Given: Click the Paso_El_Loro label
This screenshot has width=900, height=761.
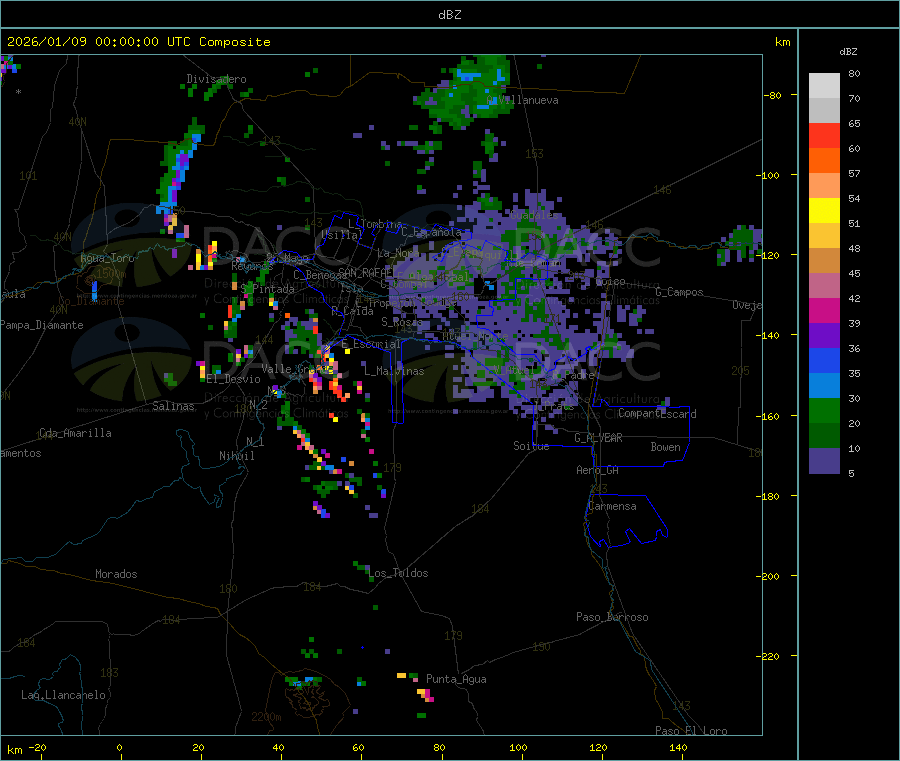Looking at the screenshot, I should pos(691,731).
